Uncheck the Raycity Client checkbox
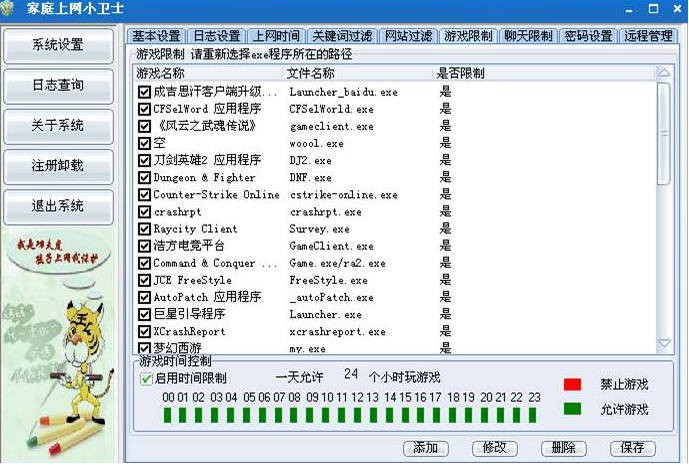Screen dimensions: 689x466 coord(144,229)
